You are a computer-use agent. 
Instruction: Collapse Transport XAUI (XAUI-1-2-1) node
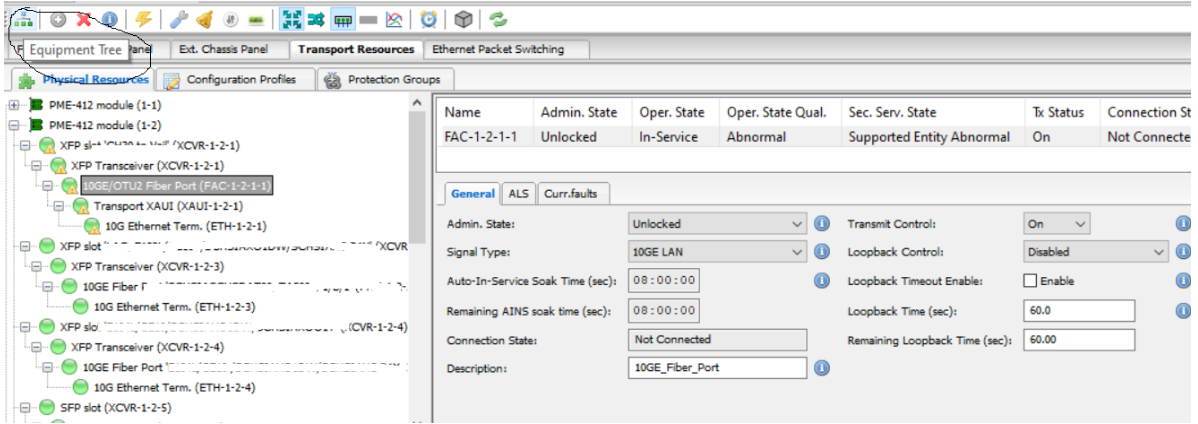(58, 206)
